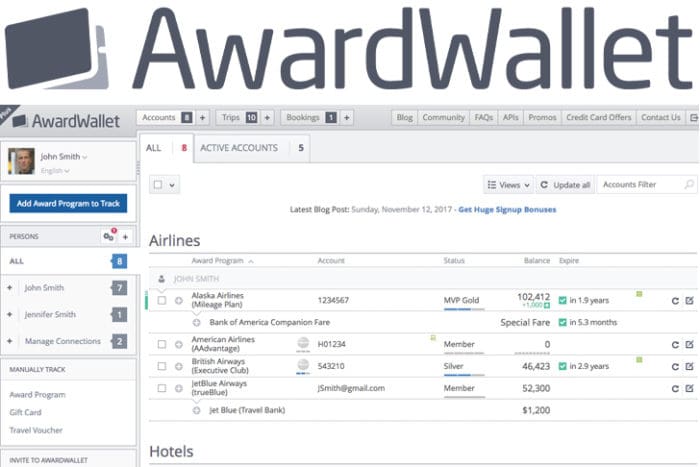
Task: Click the Gift Card manual tracking link
Action: tap(25, 412)
